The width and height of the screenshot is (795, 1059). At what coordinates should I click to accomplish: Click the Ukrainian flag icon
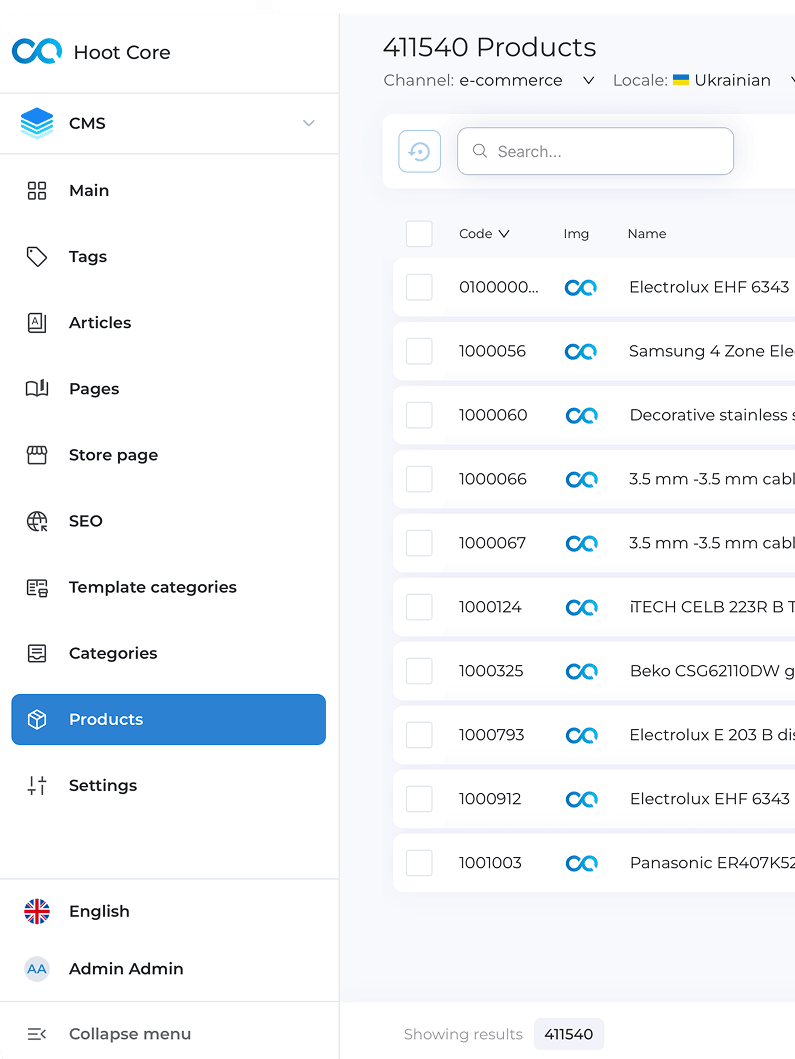(x=681, y=80)
